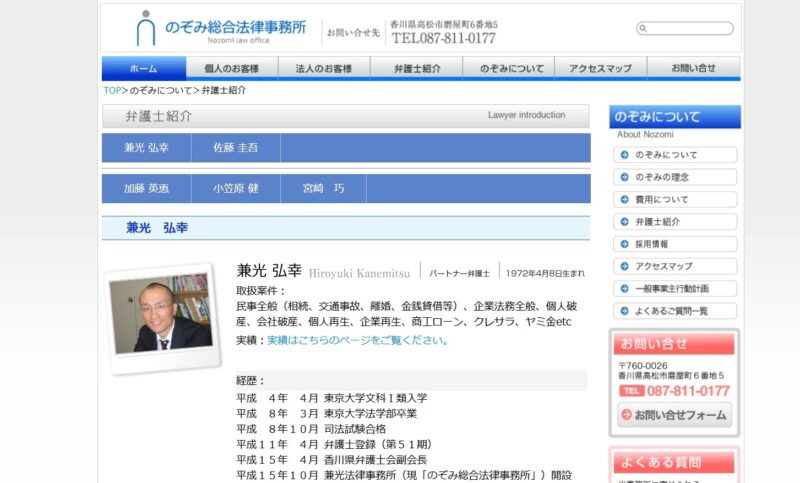Click arrow icon beside sidebar アクセスマップ

pos(624,266)
